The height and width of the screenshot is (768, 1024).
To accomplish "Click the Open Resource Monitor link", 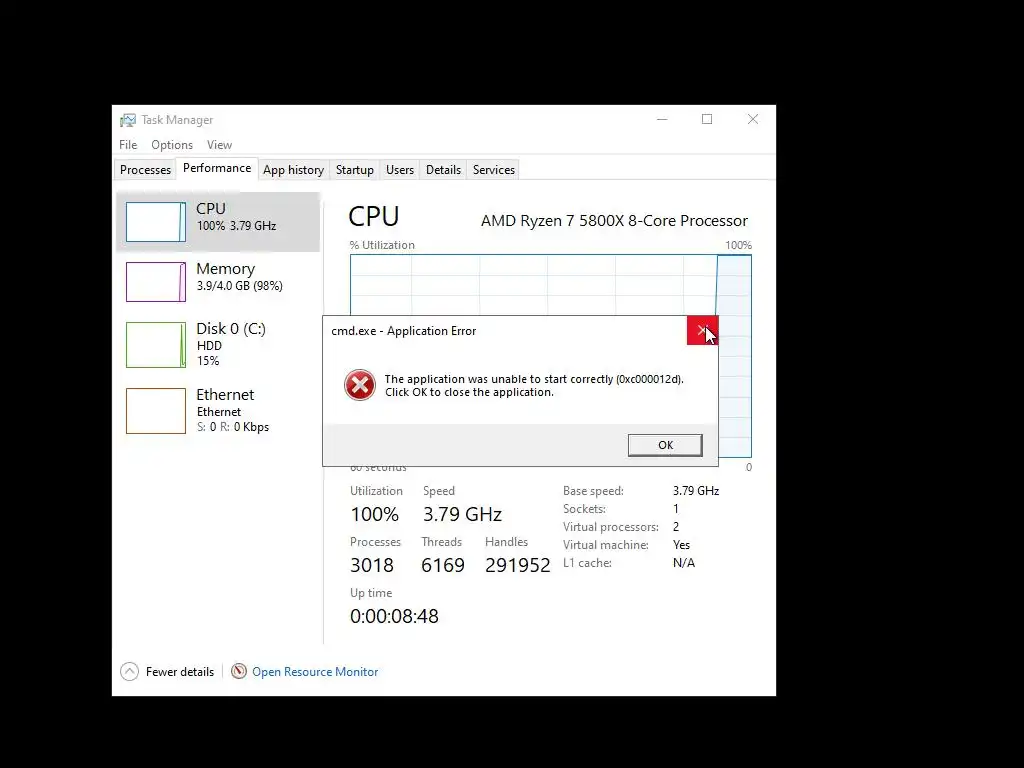I will click(x=315, y=671).
